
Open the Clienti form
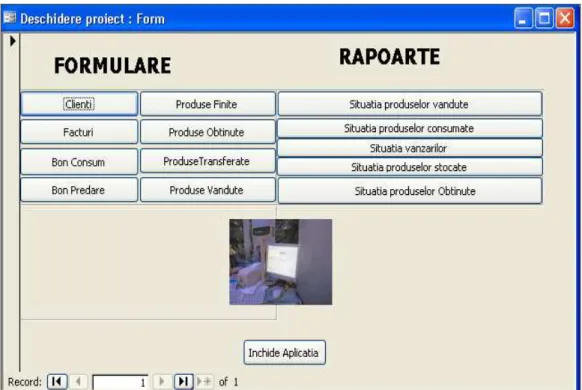[79, 104]
